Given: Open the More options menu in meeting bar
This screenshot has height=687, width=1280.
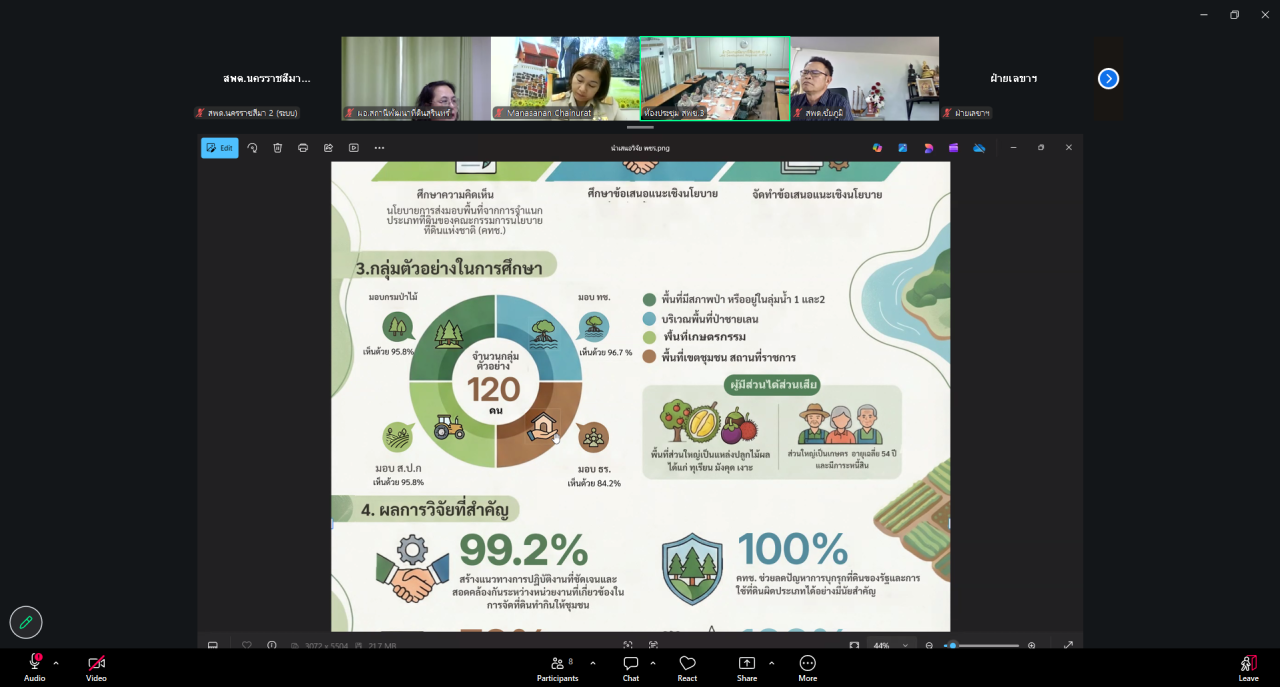Looking at the screenshot, I should tap(807, 667).
